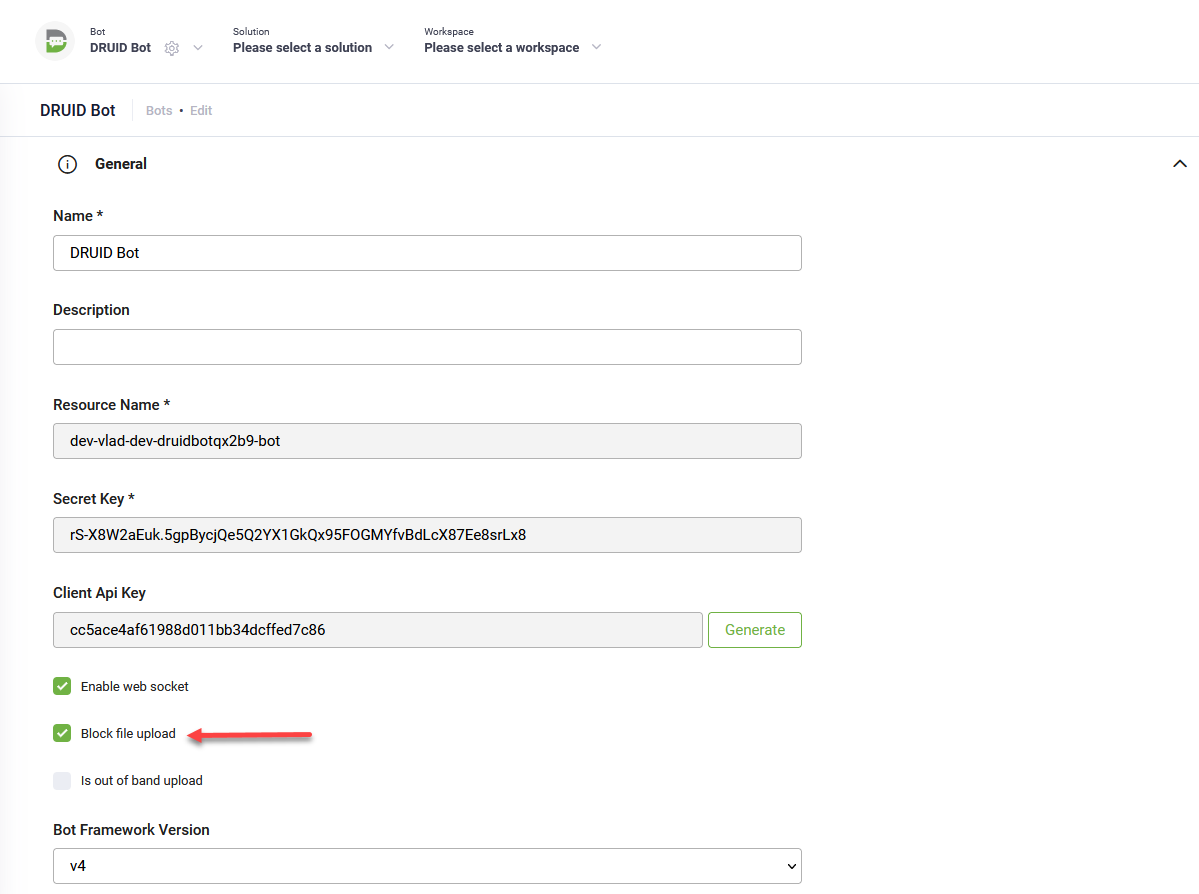This screenshot has width=1199, height=894.
Task: Open bot settings gear icon
Action: click(x=172, y=48)
